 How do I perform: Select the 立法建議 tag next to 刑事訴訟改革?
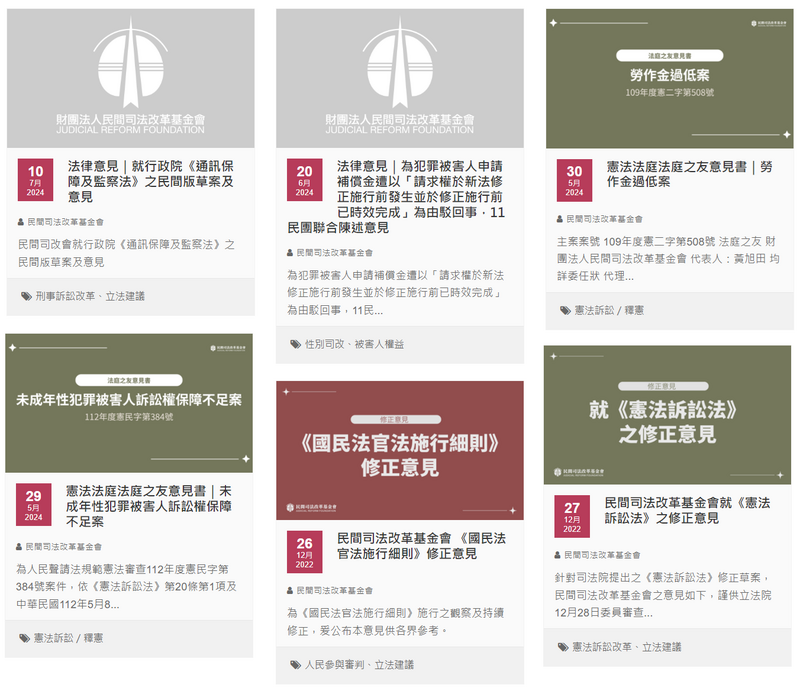click(125, 296)
